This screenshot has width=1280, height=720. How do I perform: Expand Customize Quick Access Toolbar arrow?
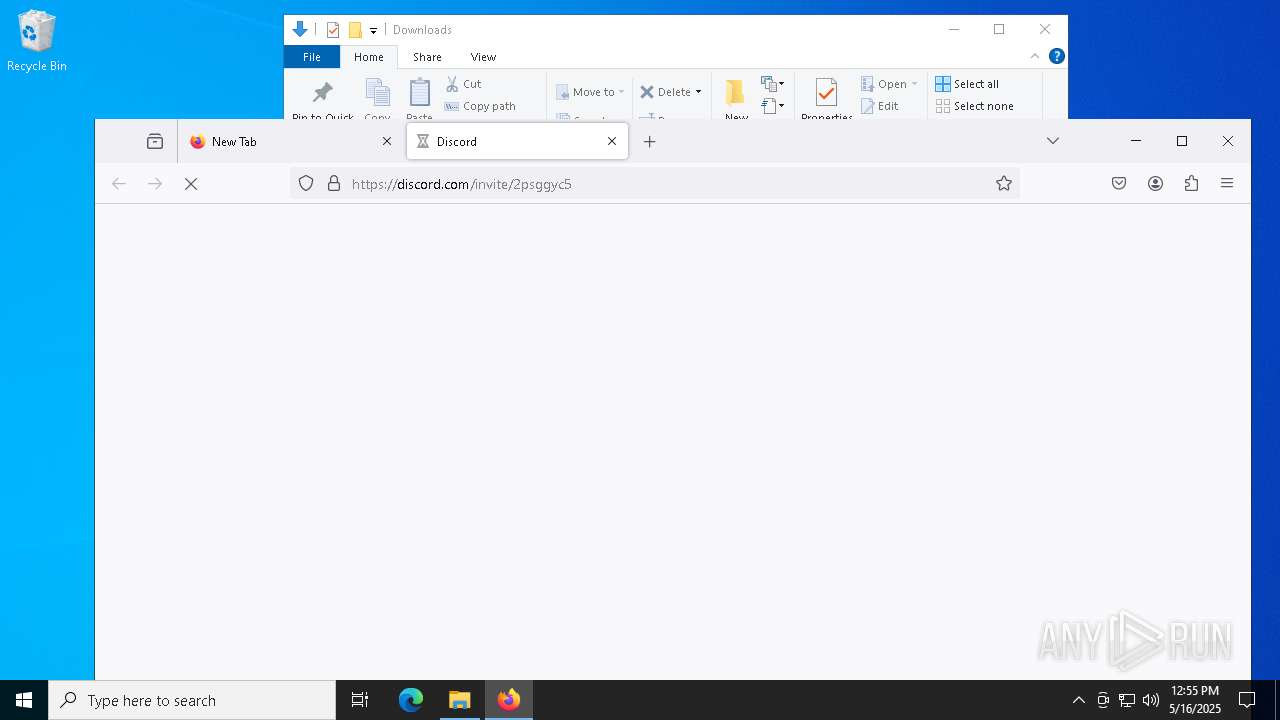pos(373,30)
